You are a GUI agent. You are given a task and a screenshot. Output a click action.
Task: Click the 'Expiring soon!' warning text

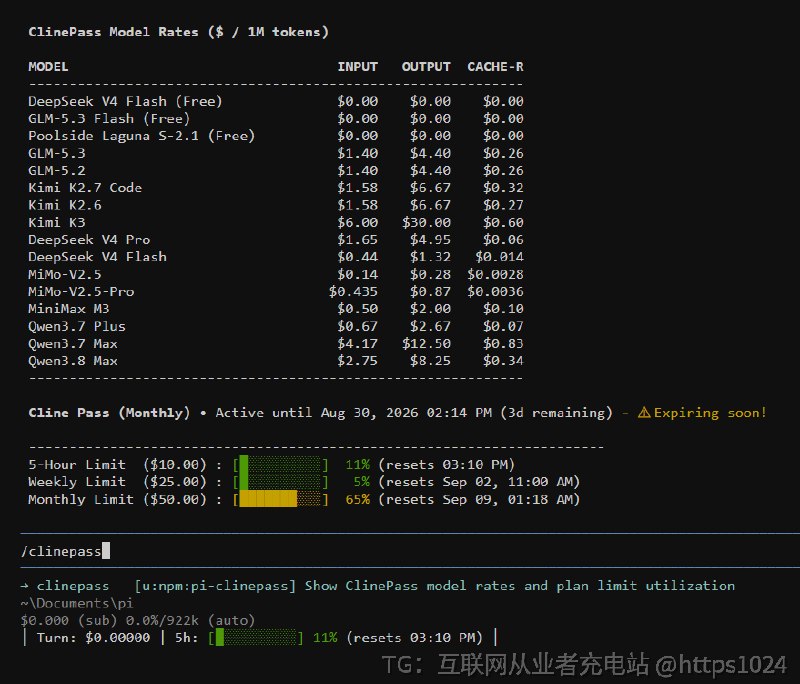(710, 413)
